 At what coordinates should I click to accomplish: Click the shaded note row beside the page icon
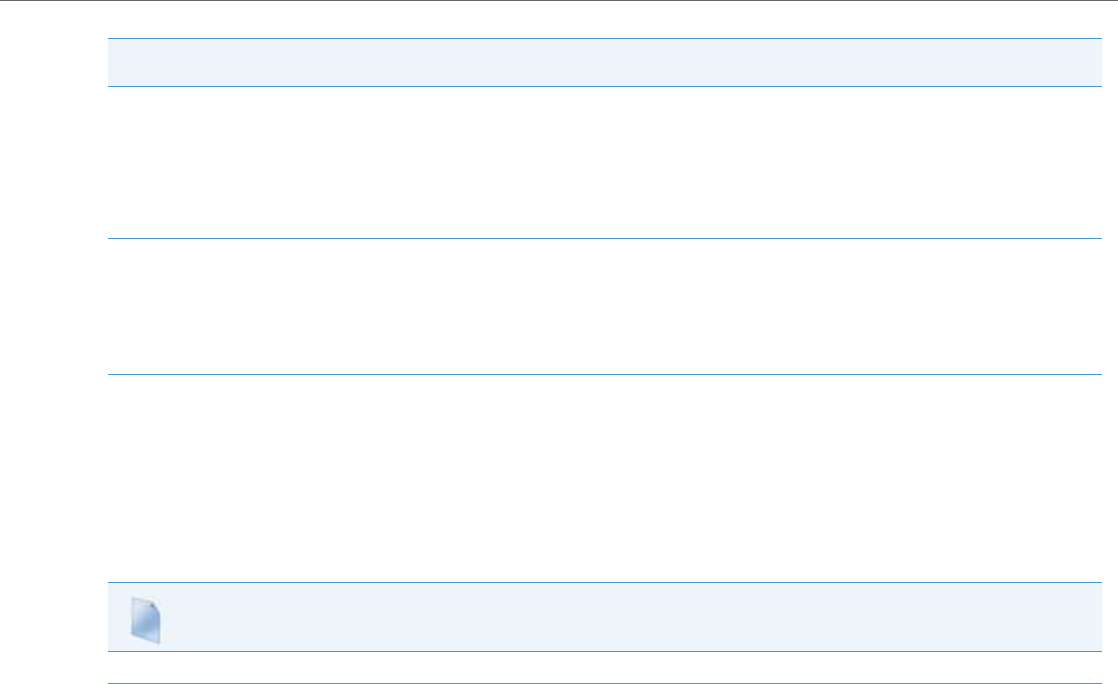620,618
